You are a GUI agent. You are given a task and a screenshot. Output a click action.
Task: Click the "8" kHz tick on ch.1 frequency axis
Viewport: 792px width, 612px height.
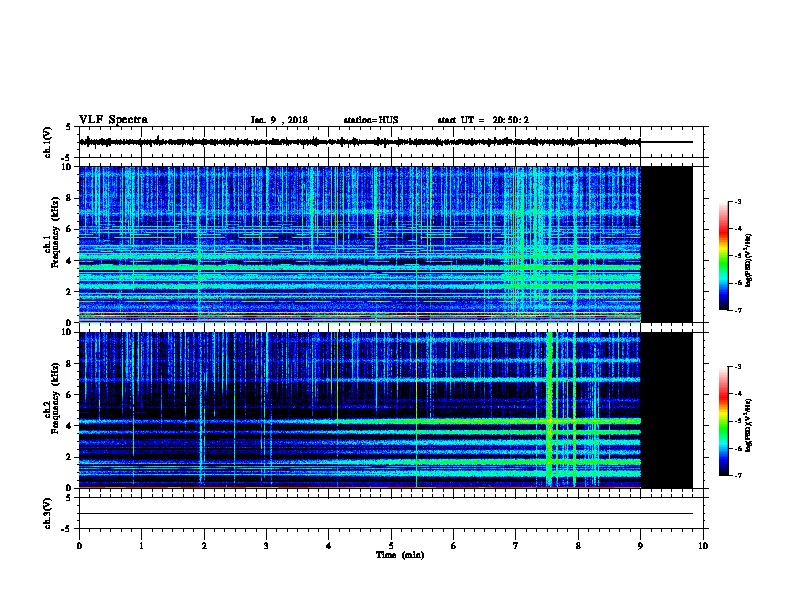[70, 198]
